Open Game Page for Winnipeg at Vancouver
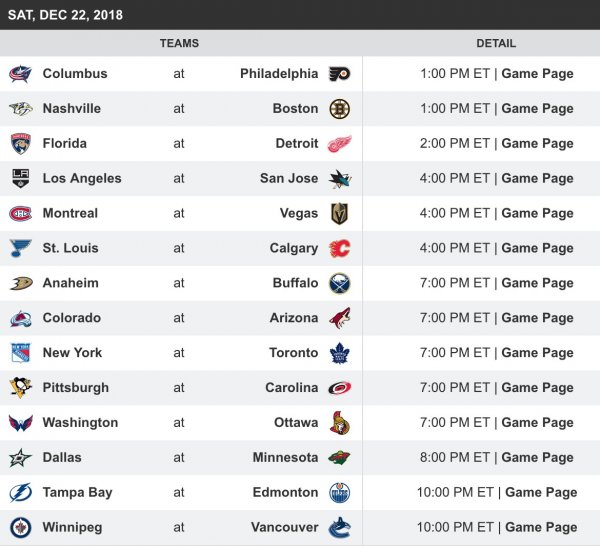The image size is (600, 547). 541,528
